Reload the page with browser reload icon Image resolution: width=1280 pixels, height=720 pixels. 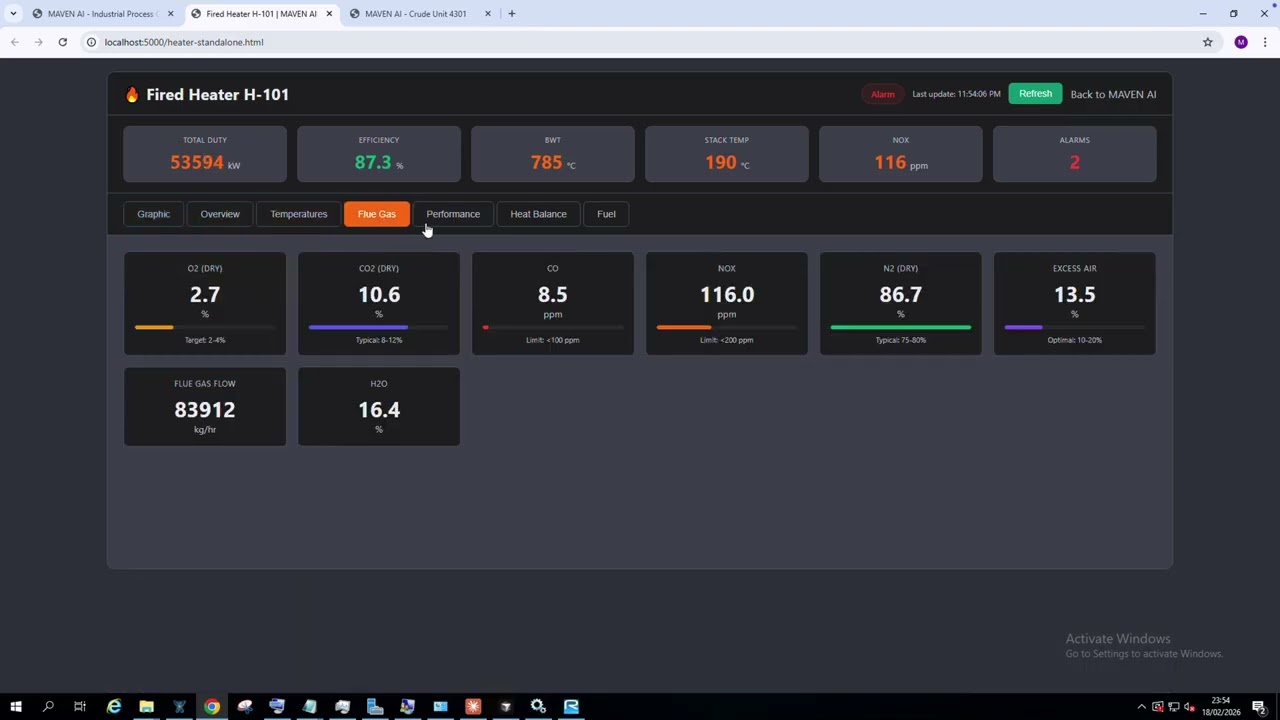62,42
